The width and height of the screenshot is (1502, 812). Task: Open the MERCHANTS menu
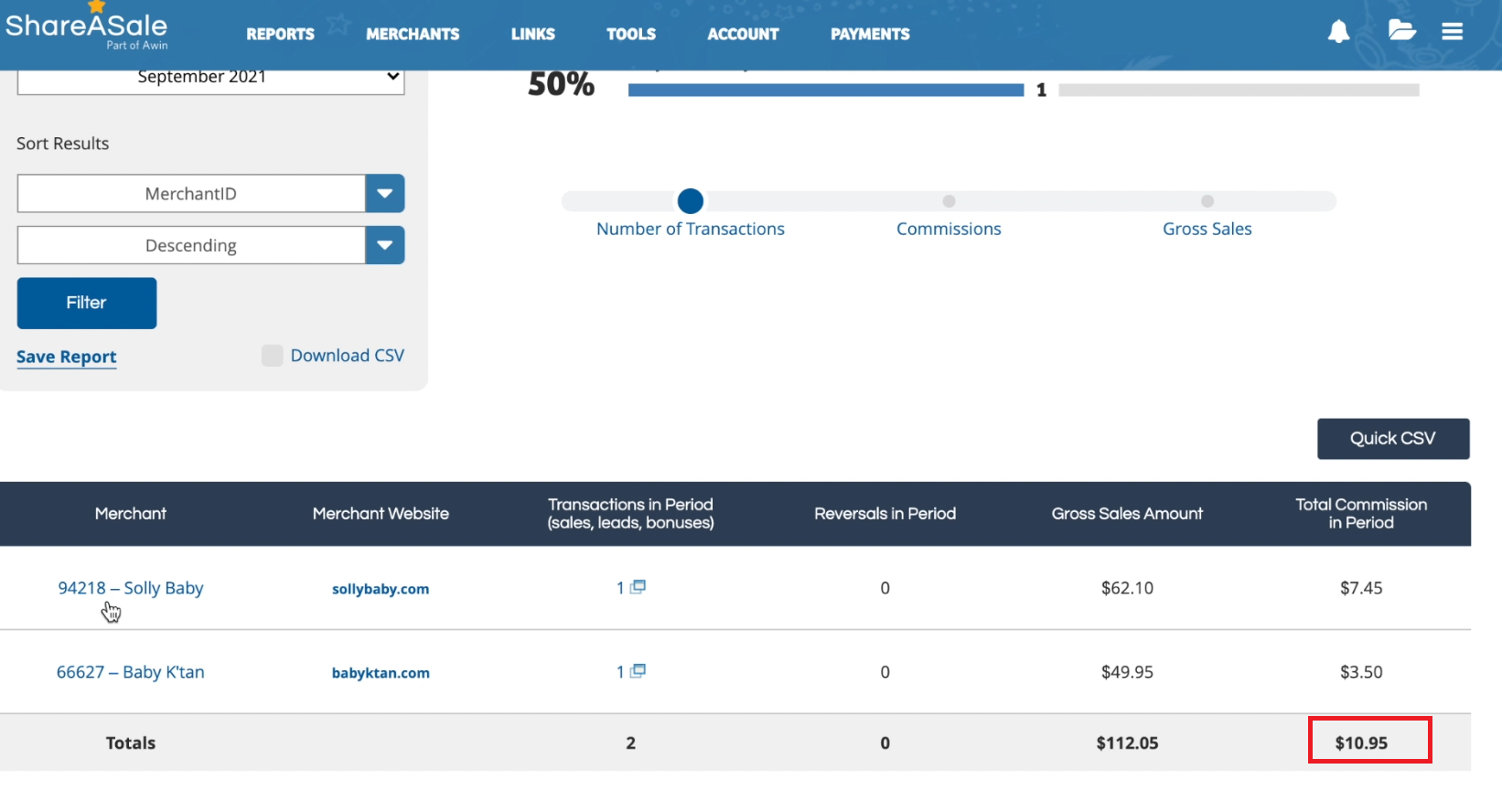click(413, 34)
